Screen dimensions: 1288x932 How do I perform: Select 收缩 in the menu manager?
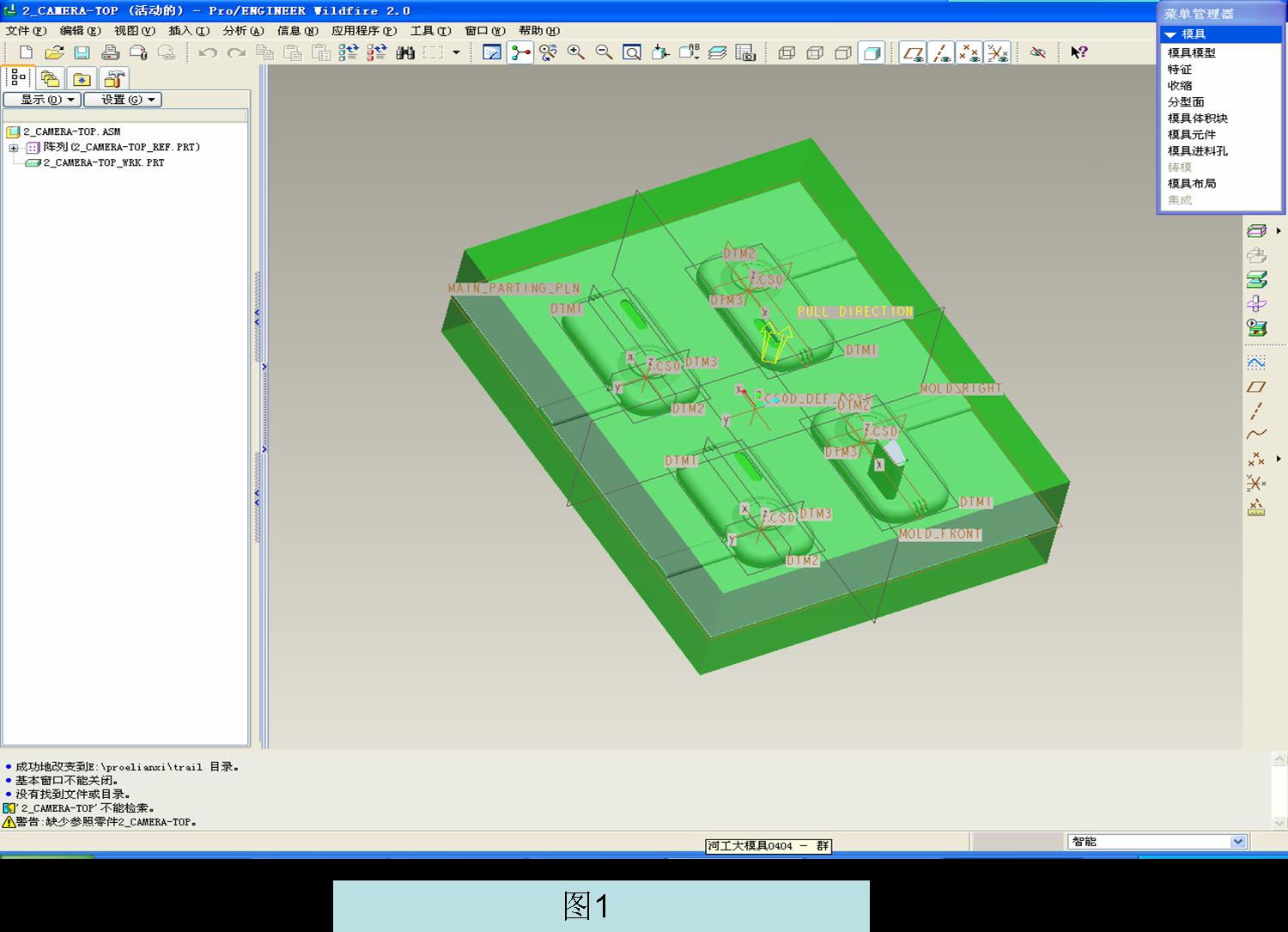pos(1180,85)
